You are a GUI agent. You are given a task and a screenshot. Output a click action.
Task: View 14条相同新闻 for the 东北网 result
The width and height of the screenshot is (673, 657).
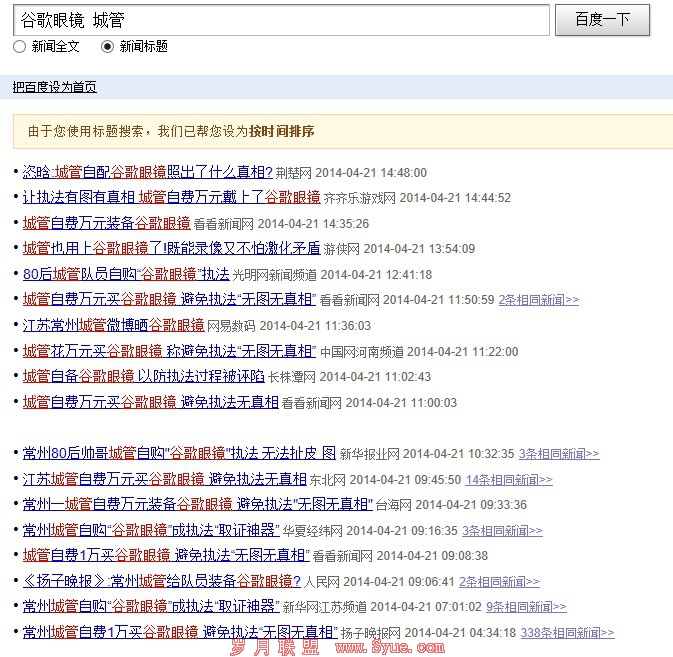click(509, 479)
